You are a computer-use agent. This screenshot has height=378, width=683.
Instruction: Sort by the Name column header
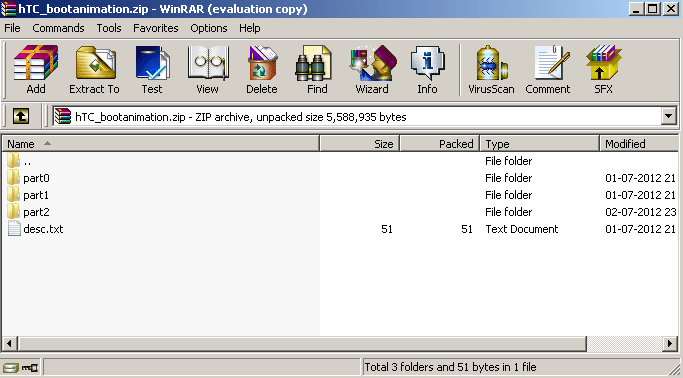pos(161,144)
